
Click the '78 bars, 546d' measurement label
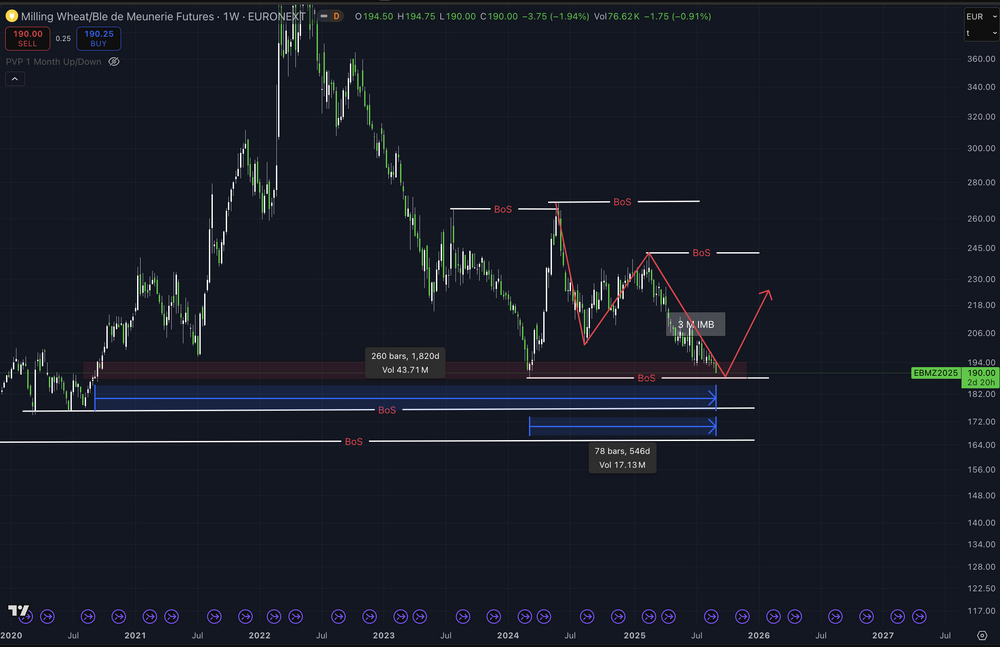[x=622, y=458]
